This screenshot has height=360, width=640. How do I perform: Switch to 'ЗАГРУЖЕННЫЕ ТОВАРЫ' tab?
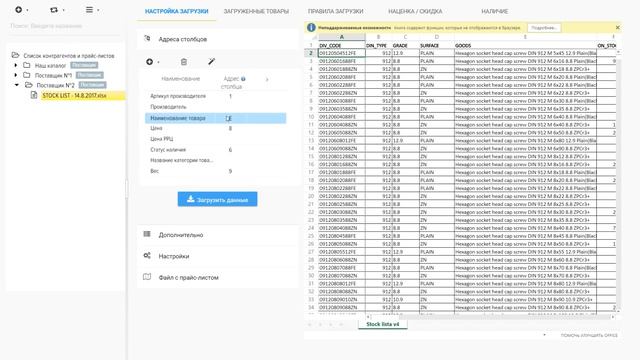click(256, 11)
